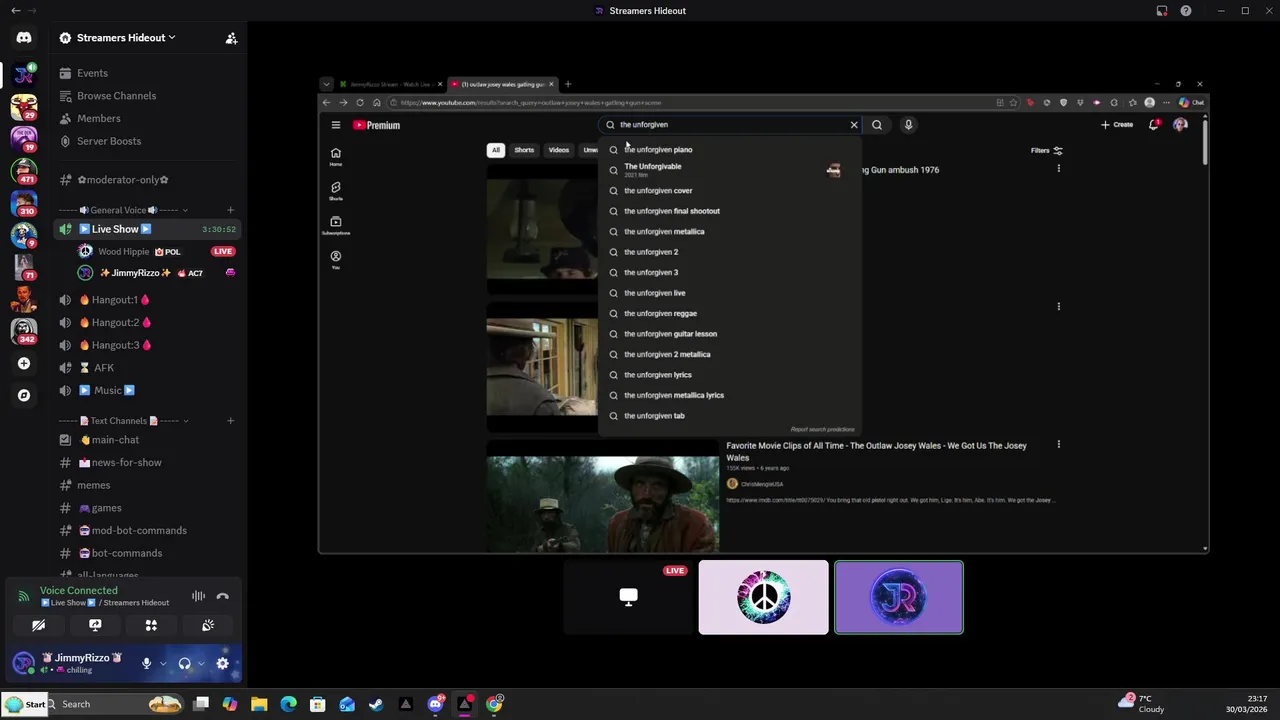Viewport: 1280px width, 720px height.
Task: Open Discord Inbox icon in title bar
Action: pos(1162,11)
